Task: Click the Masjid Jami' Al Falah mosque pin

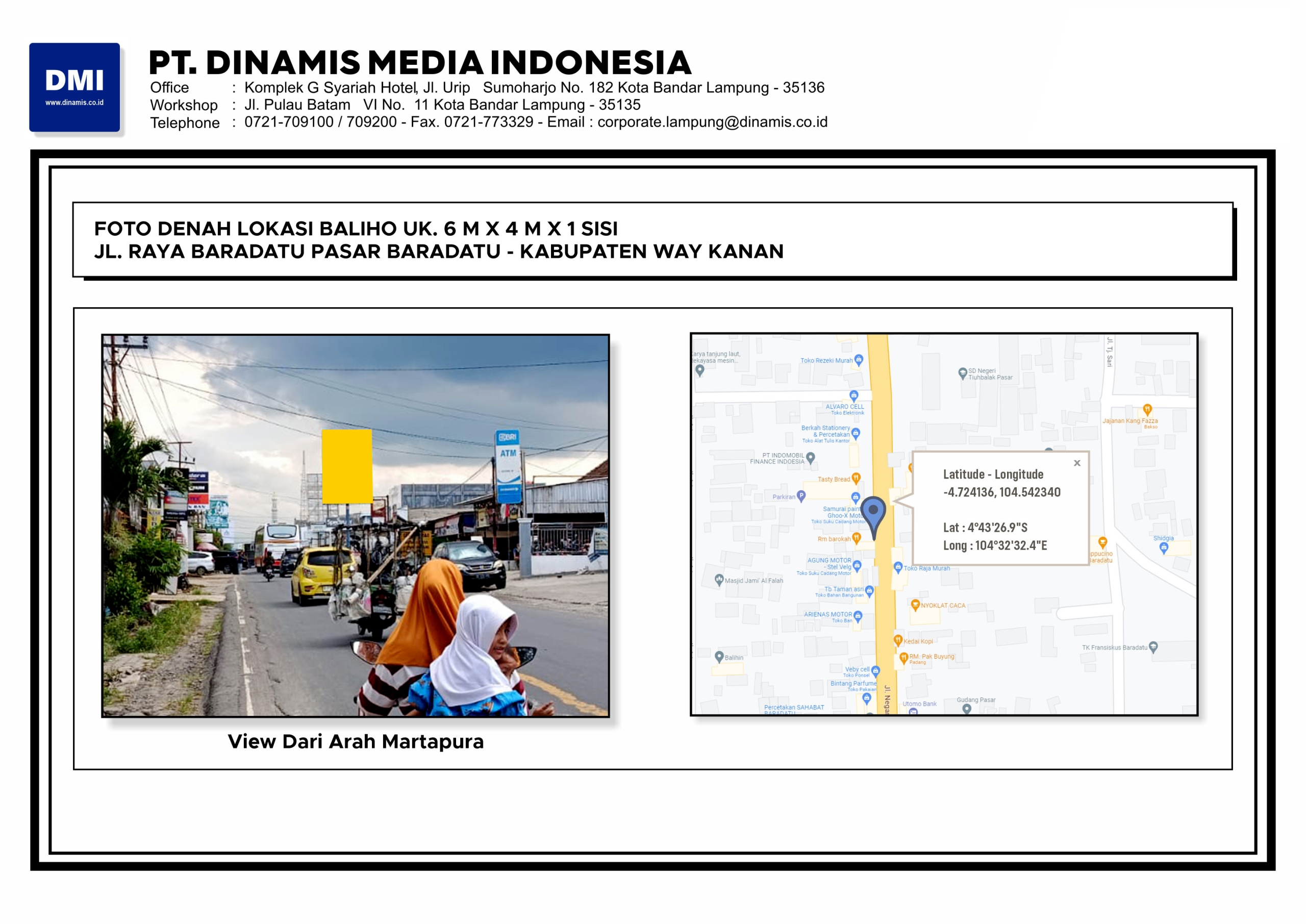Action: pyautogui.click(x=719, y=580)
